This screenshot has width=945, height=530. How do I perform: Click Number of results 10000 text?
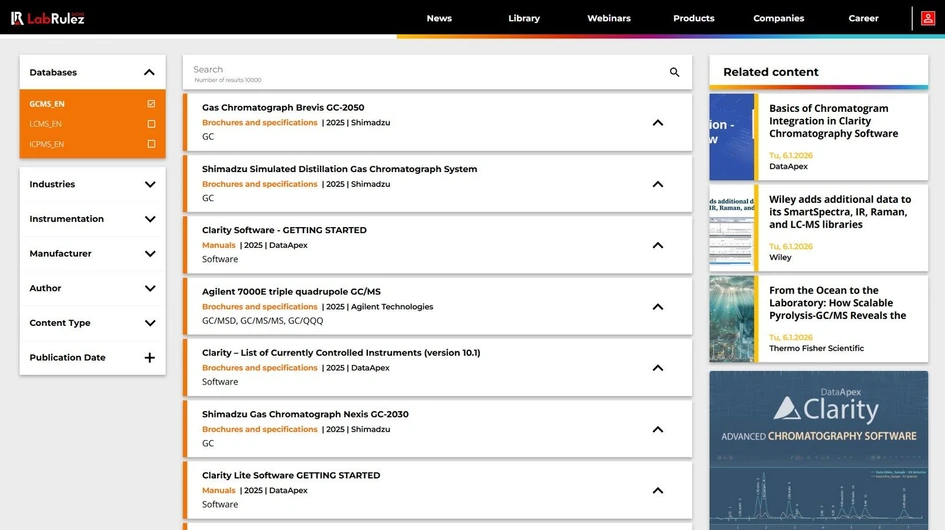(x=228, y=80)
